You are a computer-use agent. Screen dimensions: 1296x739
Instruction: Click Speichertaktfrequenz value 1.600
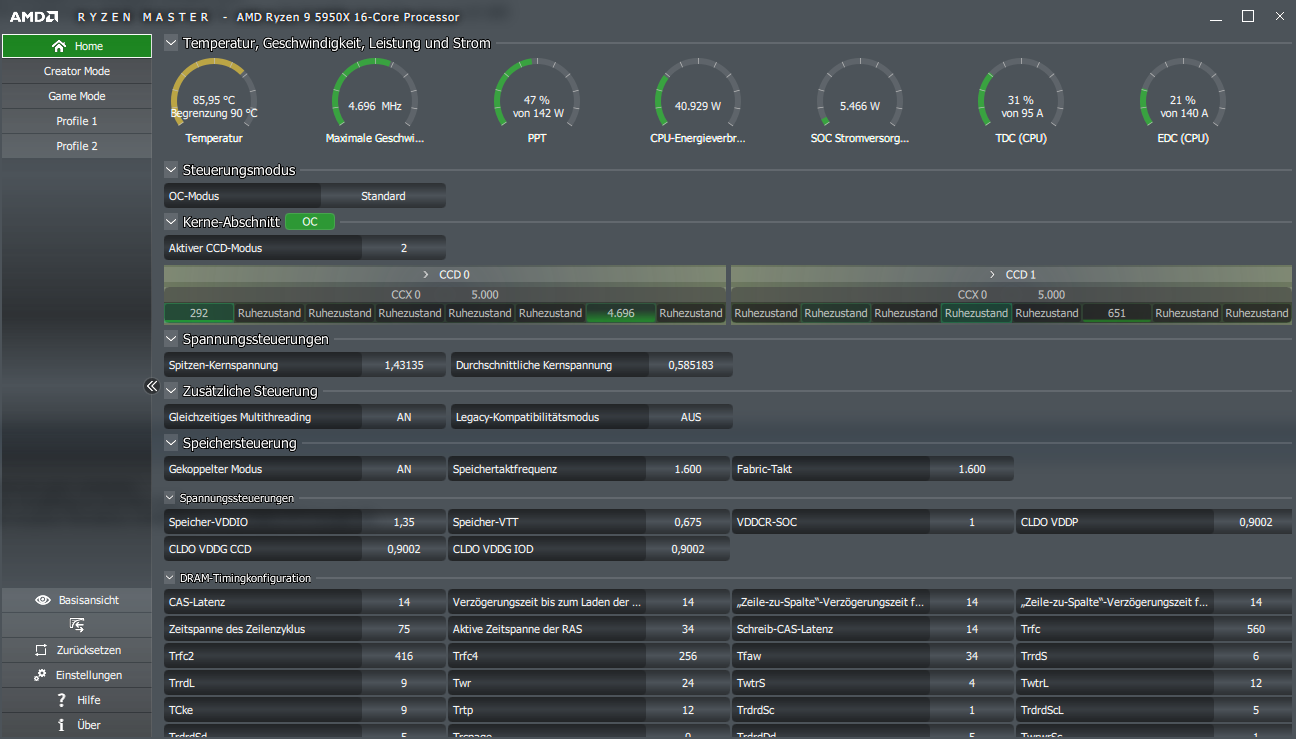688,469
